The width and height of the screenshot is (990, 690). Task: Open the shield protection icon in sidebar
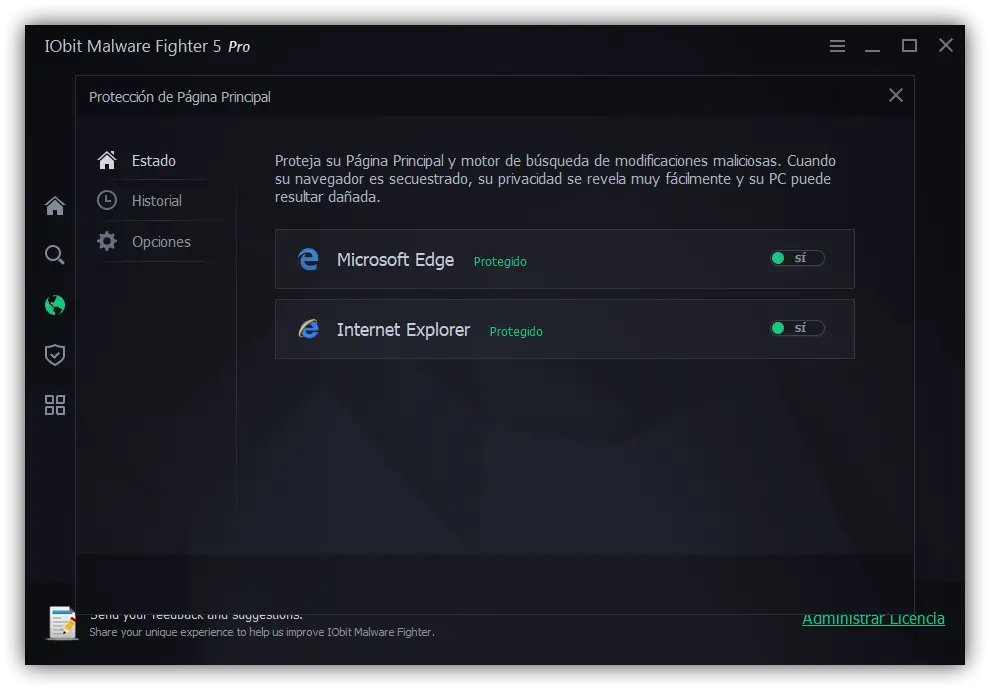55,355
